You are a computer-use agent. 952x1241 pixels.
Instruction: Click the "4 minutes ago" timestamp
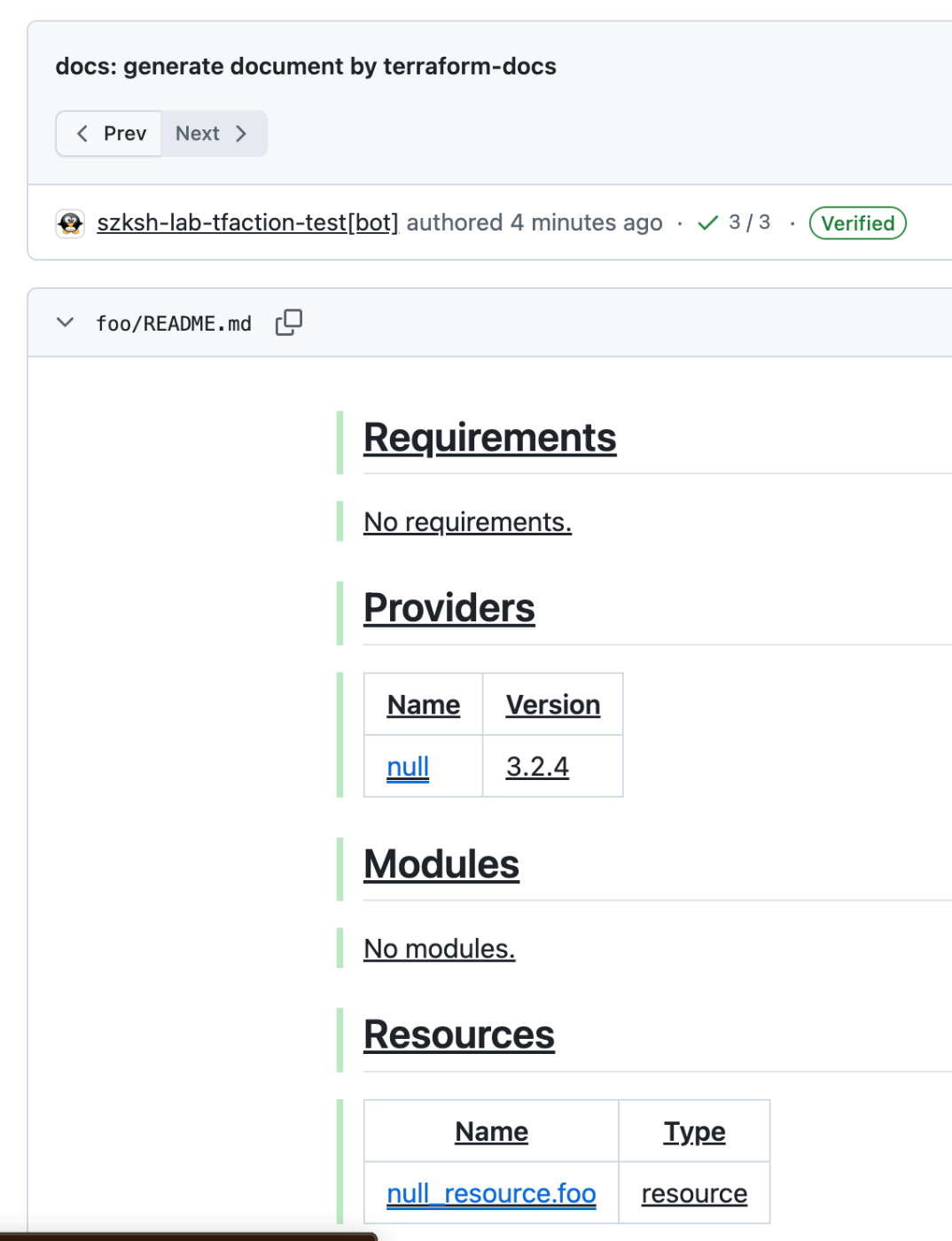coord(586,222)
